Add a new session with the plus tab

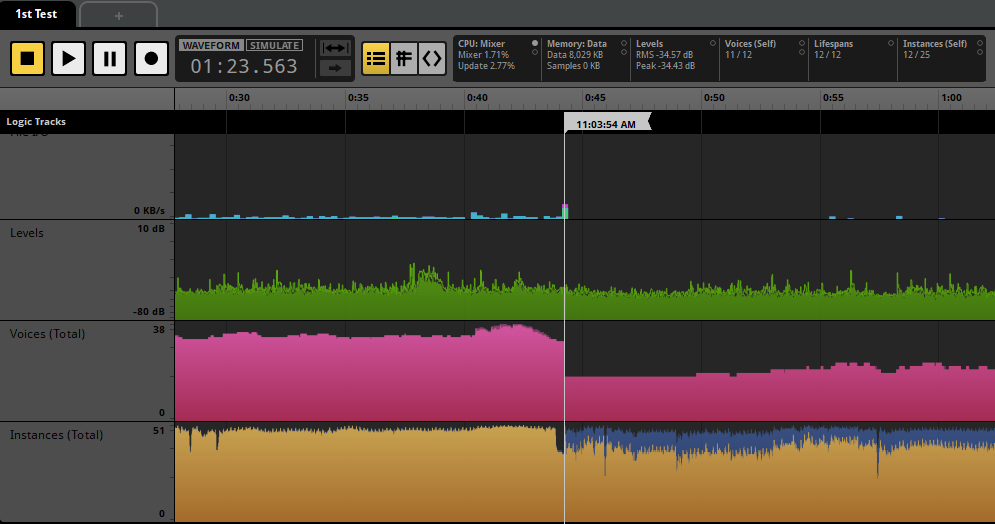(119, 15)
